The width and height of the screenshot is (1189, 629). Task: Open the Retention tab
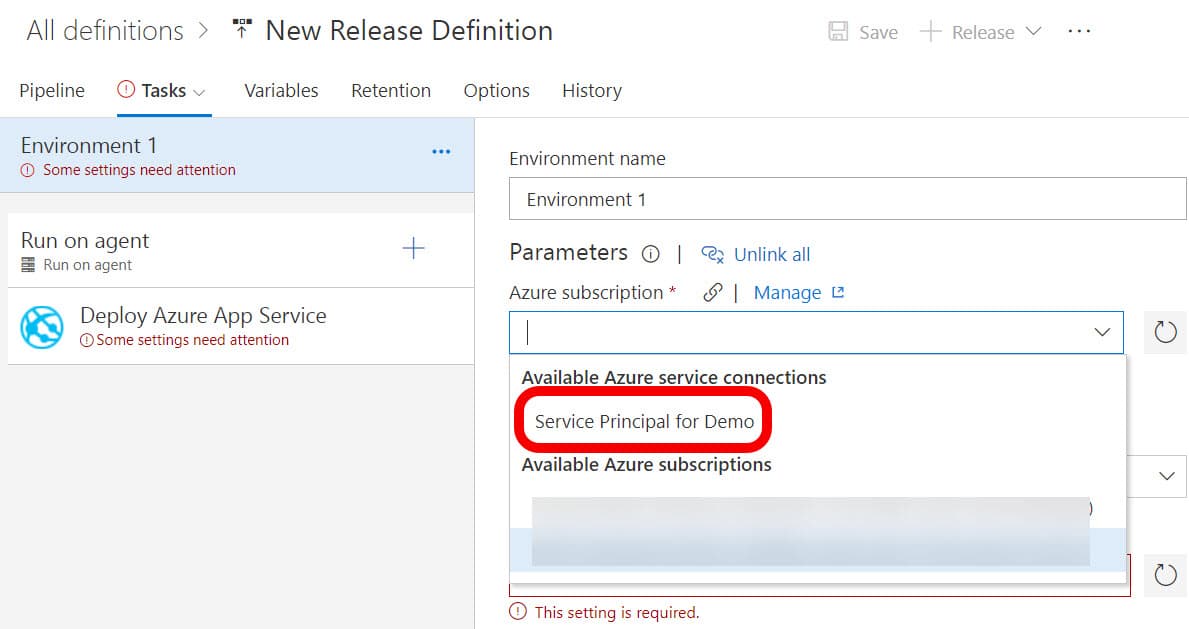click(391, 90)
